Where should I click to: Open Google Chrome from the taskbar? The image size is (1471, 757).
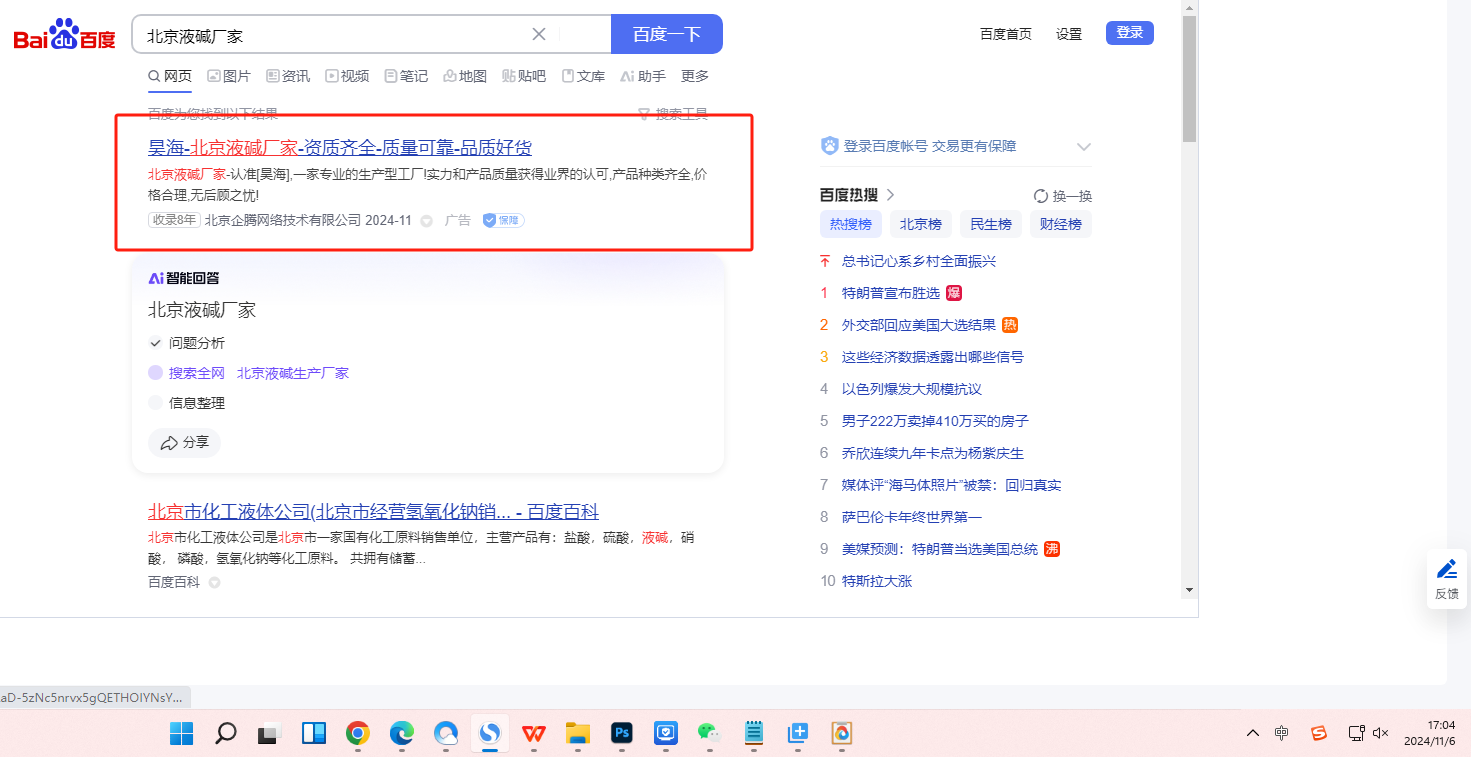point(357,734)
